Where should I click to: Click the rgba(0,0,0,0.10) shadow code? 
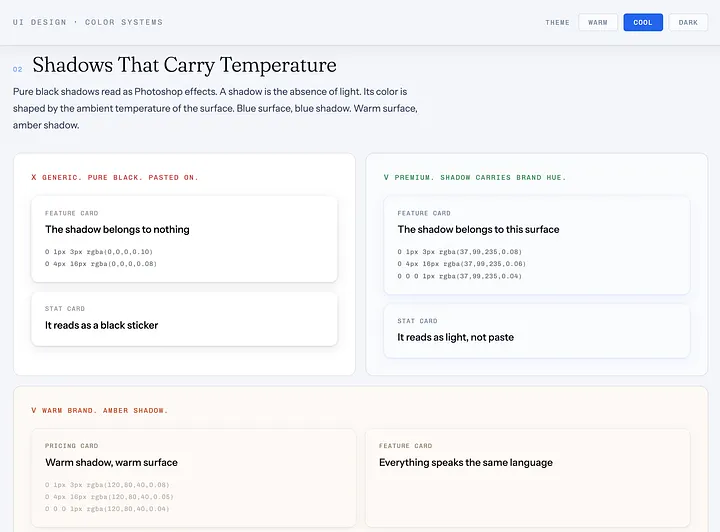[99, 252]
